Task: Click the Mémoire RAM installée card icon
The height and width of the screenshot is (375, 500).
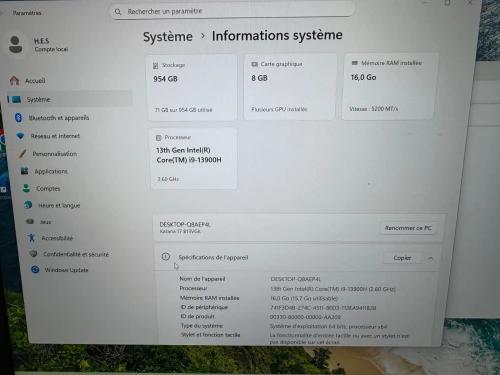Action: tap(355, 63)
